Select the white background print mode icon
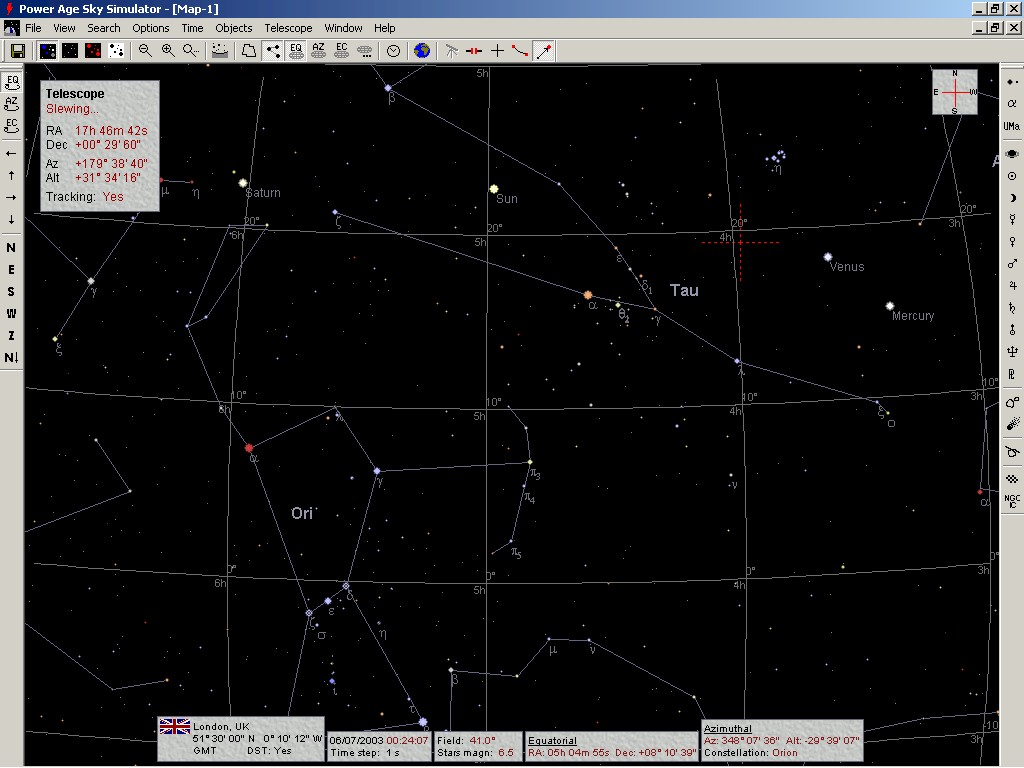 [116, 51]
